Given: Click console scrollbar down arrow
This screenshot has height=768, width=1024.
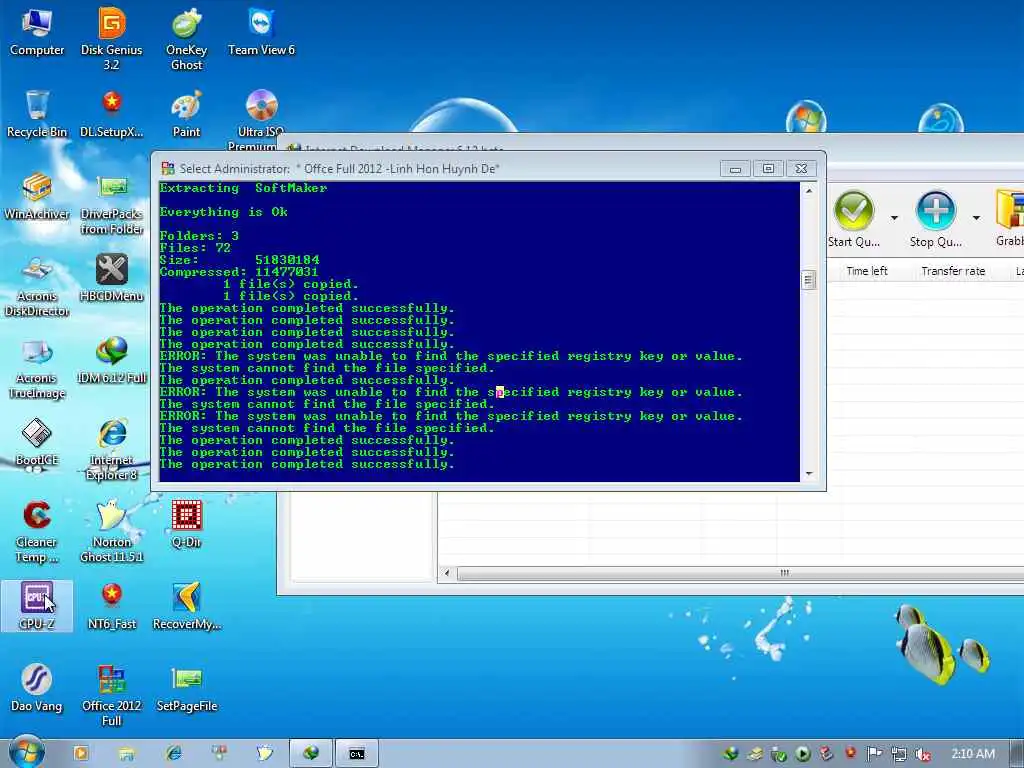Looking at the screenshot, I should (x=809, y=474).
